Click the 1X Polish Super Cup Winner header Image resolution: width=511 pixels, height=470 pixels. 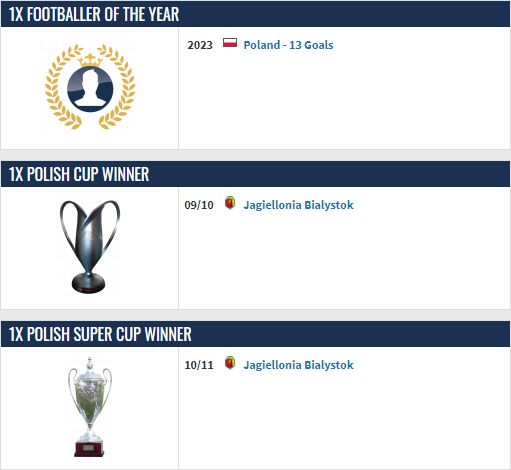[255, 334]
